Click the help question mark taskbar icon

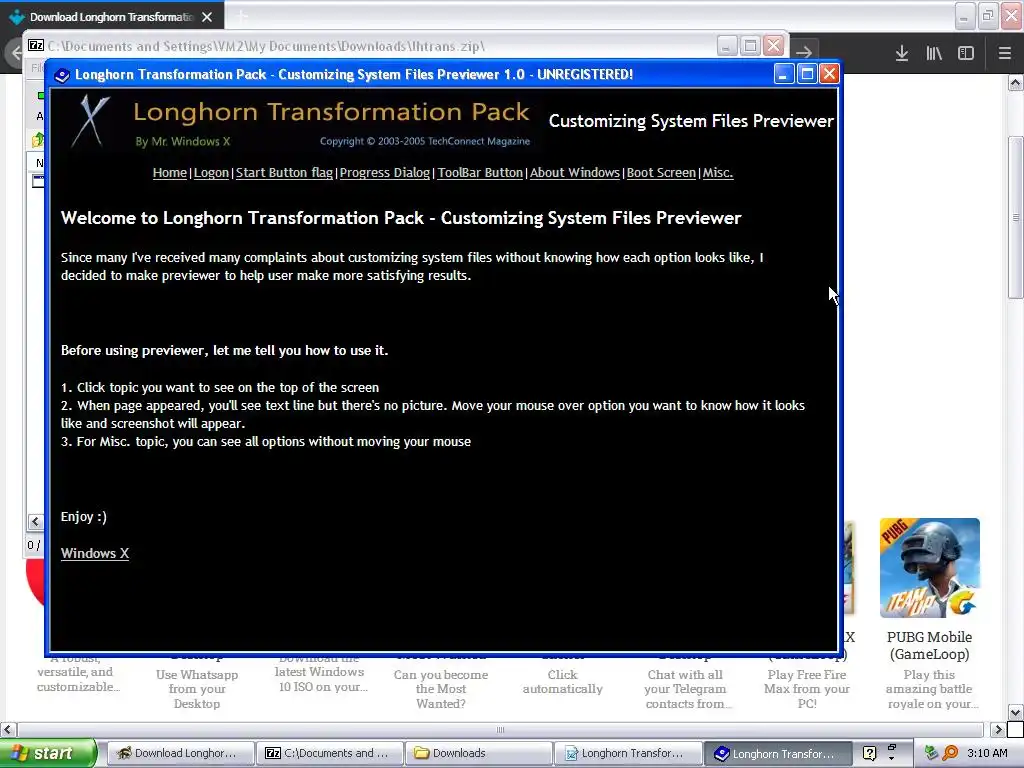[869, 753]
